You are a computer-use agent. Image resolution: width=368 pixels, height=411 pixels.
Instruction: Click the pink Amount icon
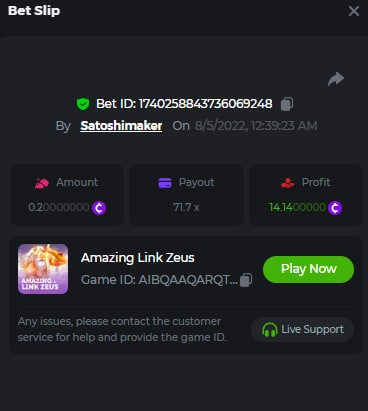(x=42, y=183)
